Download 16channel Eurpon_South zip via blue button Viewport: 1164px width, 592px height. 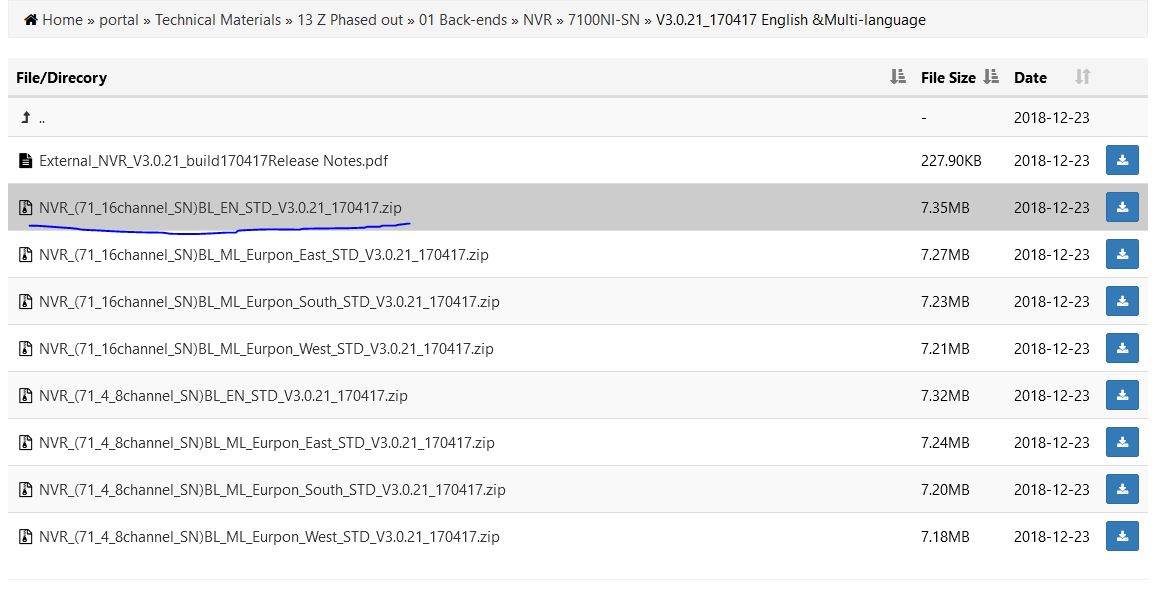click(x=1122, y=301)
